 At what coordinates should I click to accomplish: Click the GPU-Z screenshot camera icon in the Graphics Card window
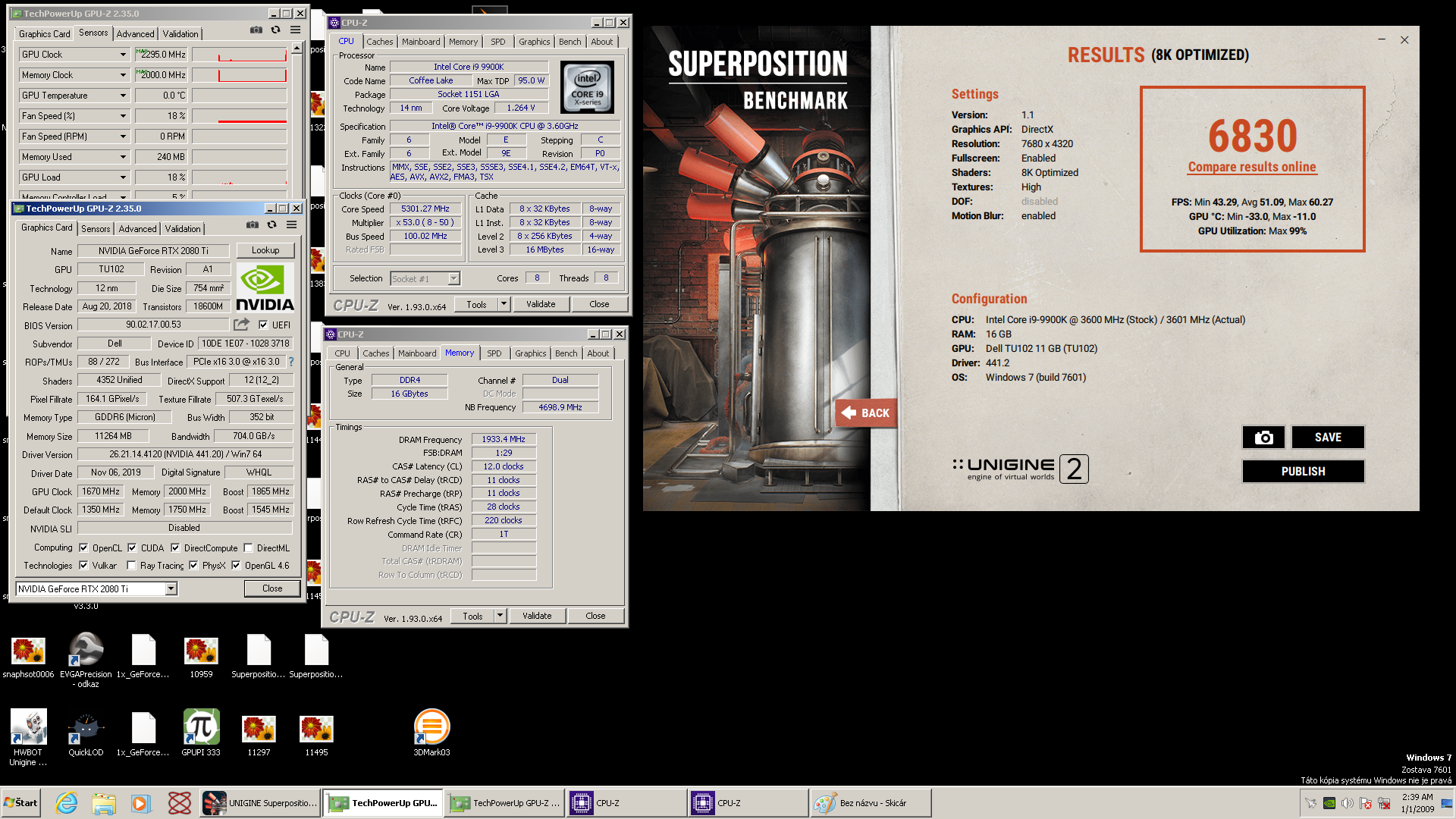pyautogui.click(x=253, y=225)
